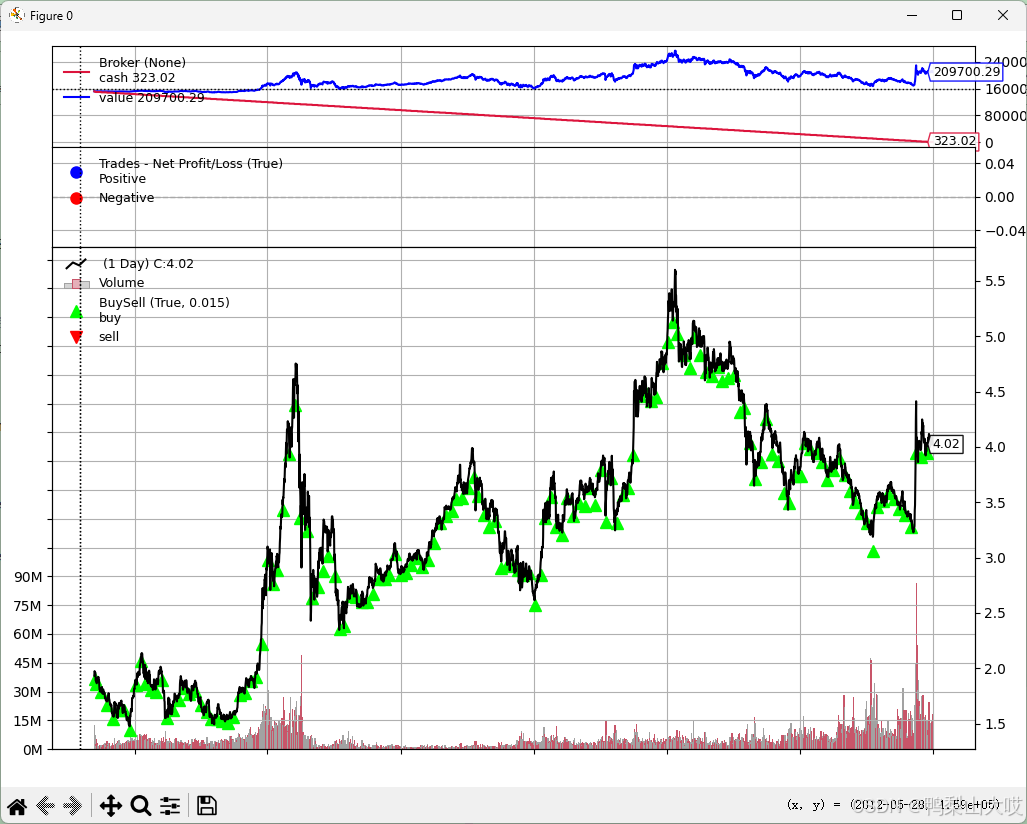Maximize the Figure 0 window
Viewport: 1027px width, 824px height.
(957, 15)
